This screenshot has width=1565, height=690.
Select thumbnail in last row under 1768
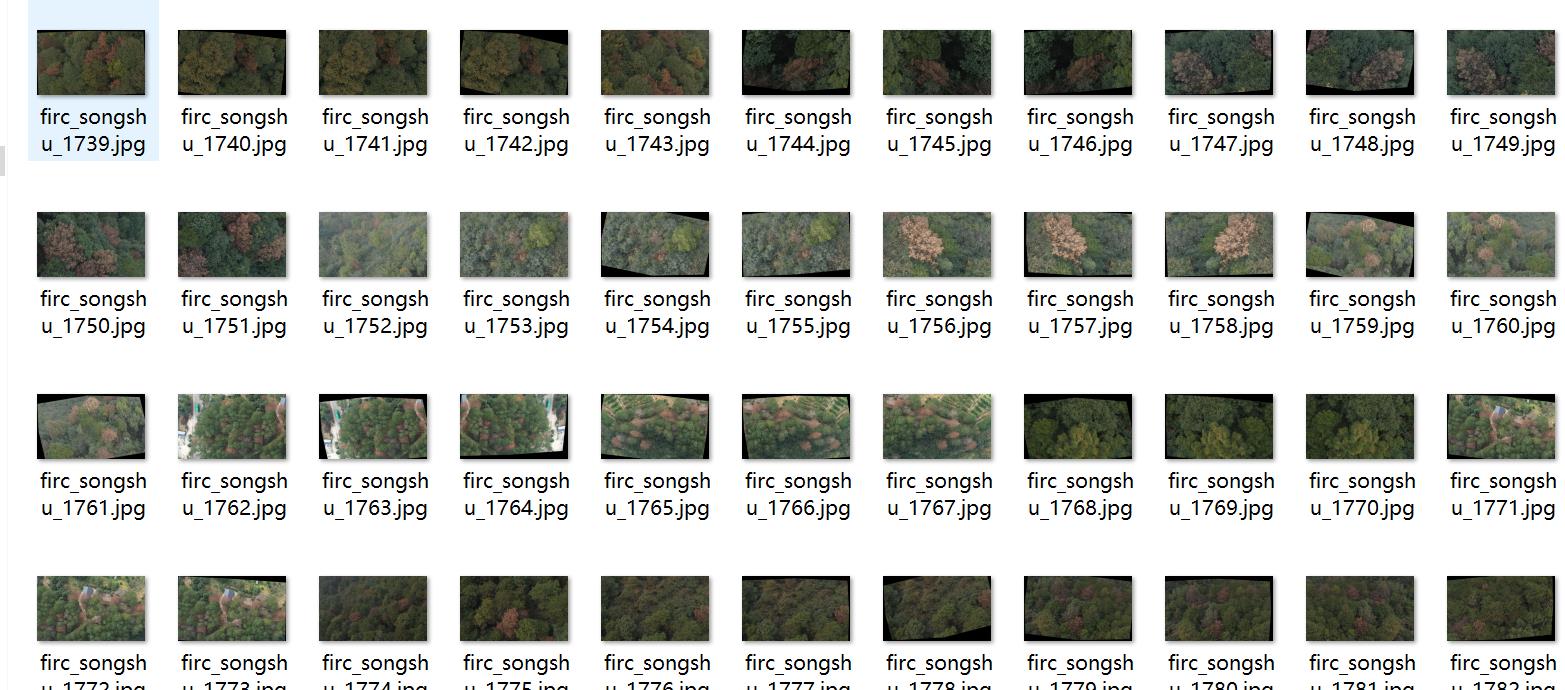(x=1078, y=608)
